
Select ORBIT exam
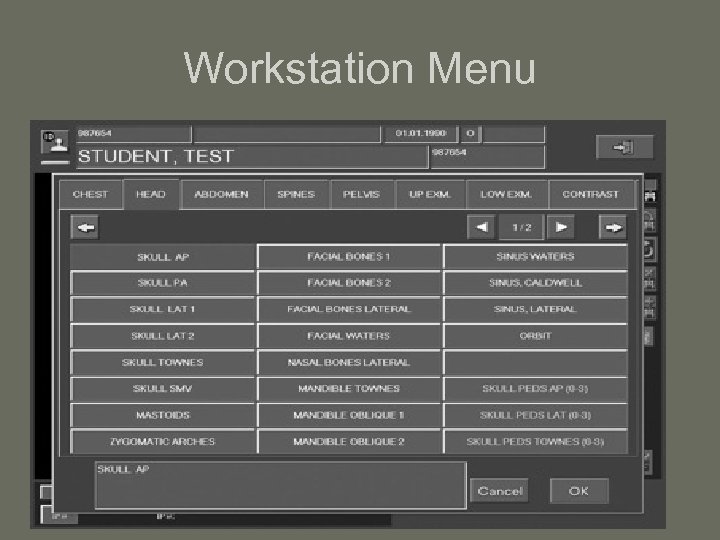[x=535, y=336]
